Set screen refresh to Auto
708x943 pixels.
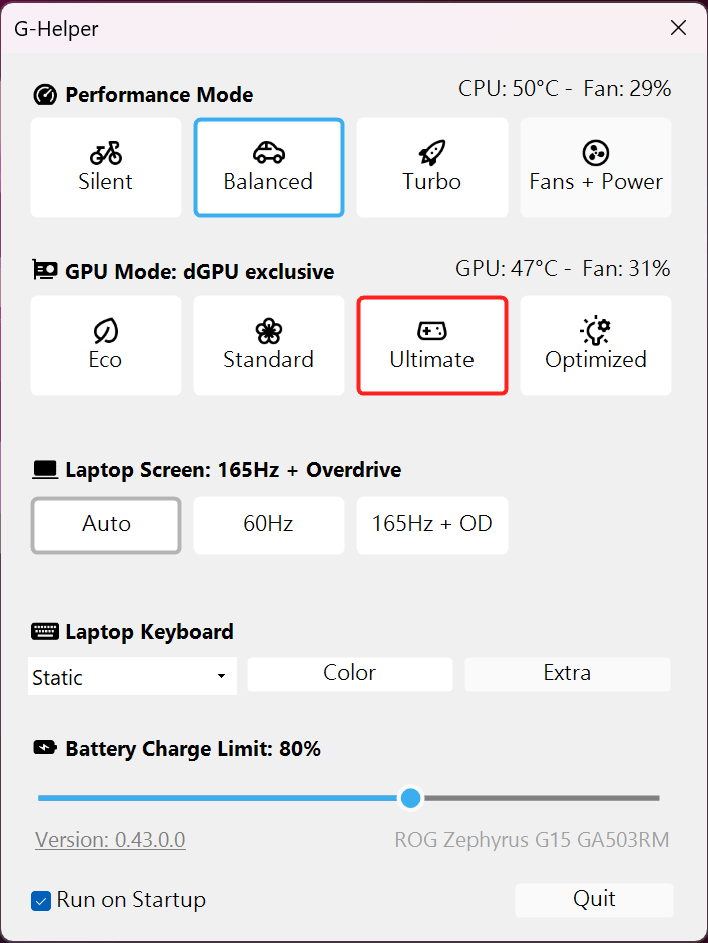pyautogui.click(x=106, y=524)
